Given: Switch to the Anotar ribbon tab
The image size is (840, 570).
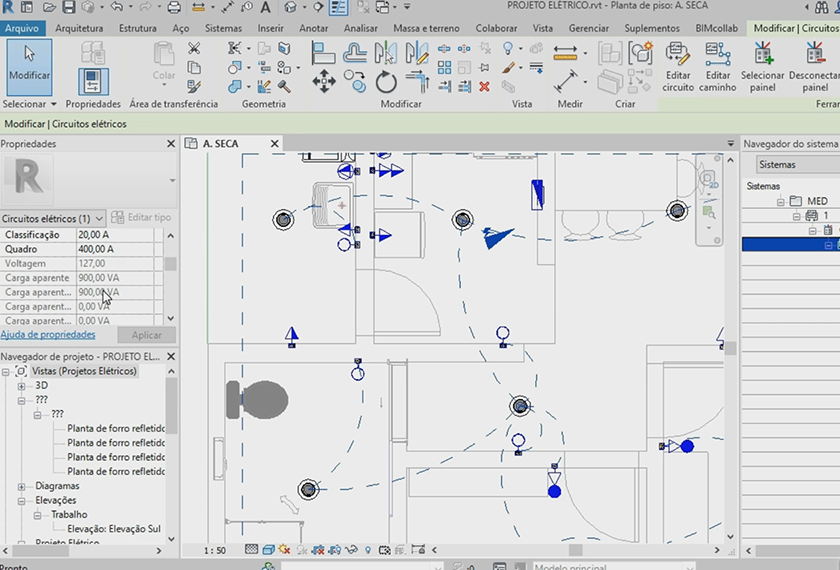Looking at the screenshot, I should click(316, 28).
